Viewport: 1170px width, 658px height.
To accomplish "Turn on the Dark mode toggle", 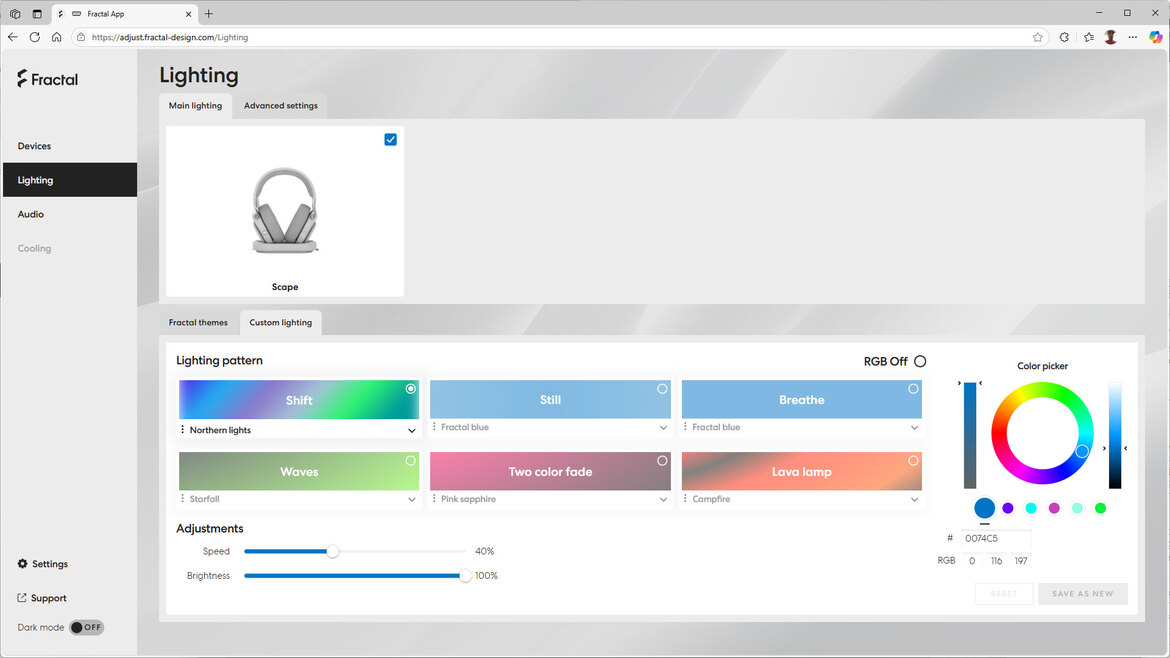I will pos(87,627).
